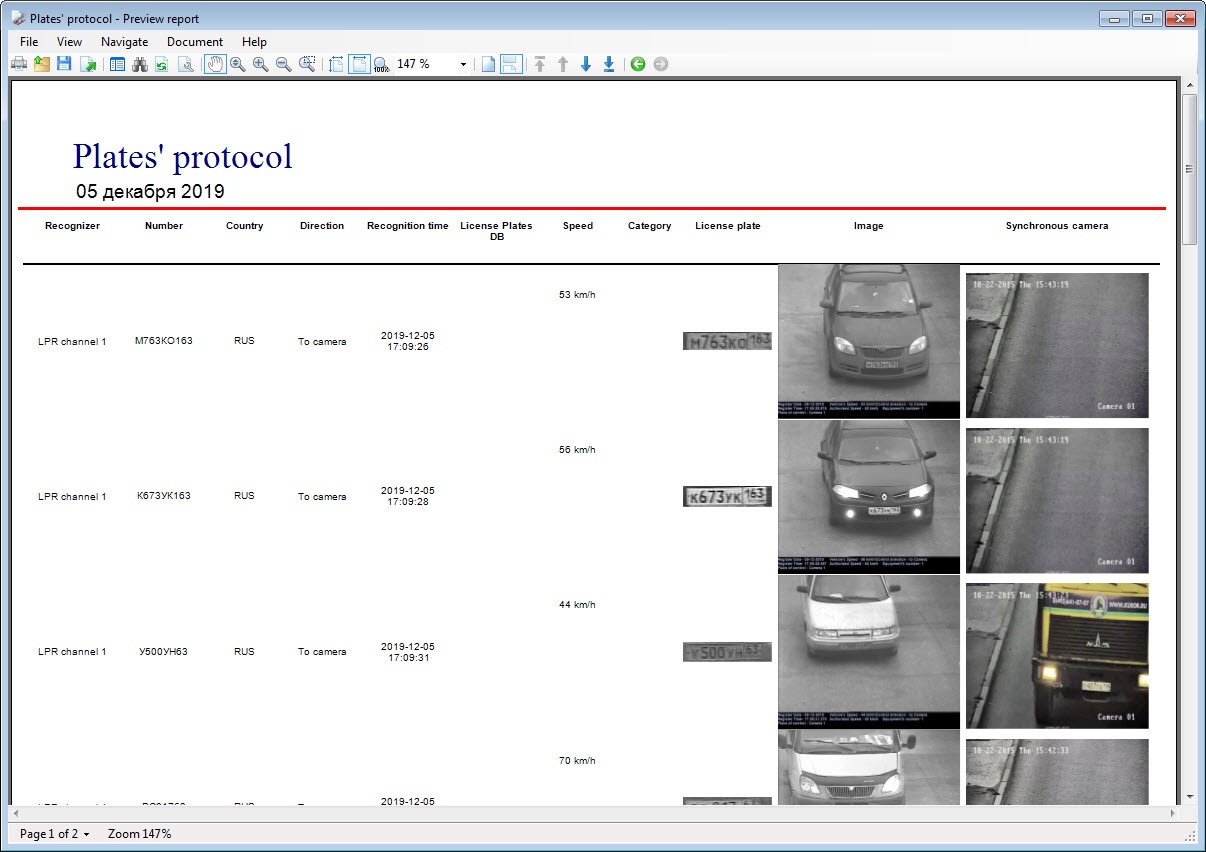This screenshot has width=1206, height=852.
Task: Expand the Page 1 of 2 selector
Action: pyautogui.click(x=55, y=833)
